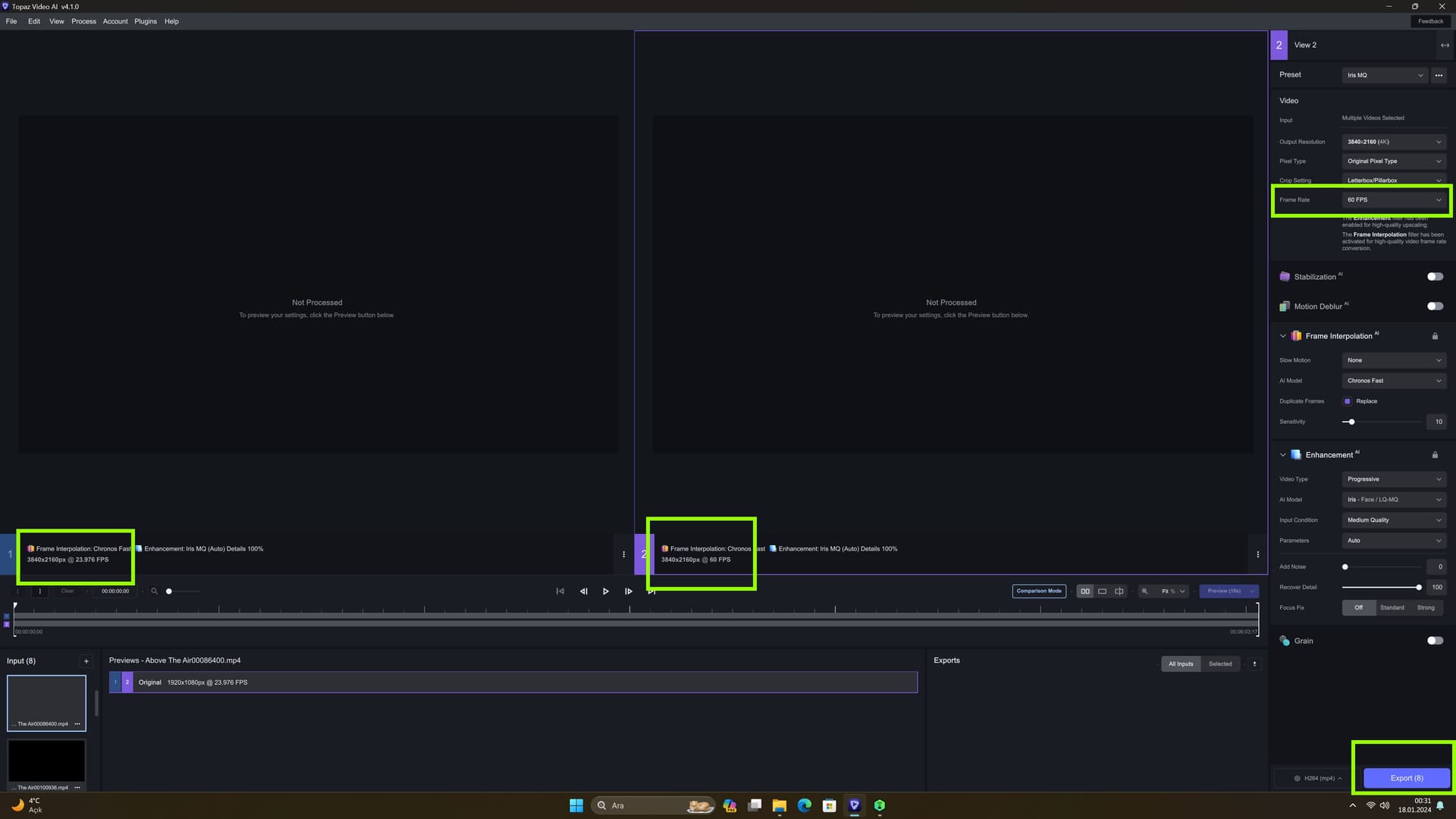Click the play button in playback controls
Image resolution: width=1456 pixels, height=819 pixels.
coord(605,591)
